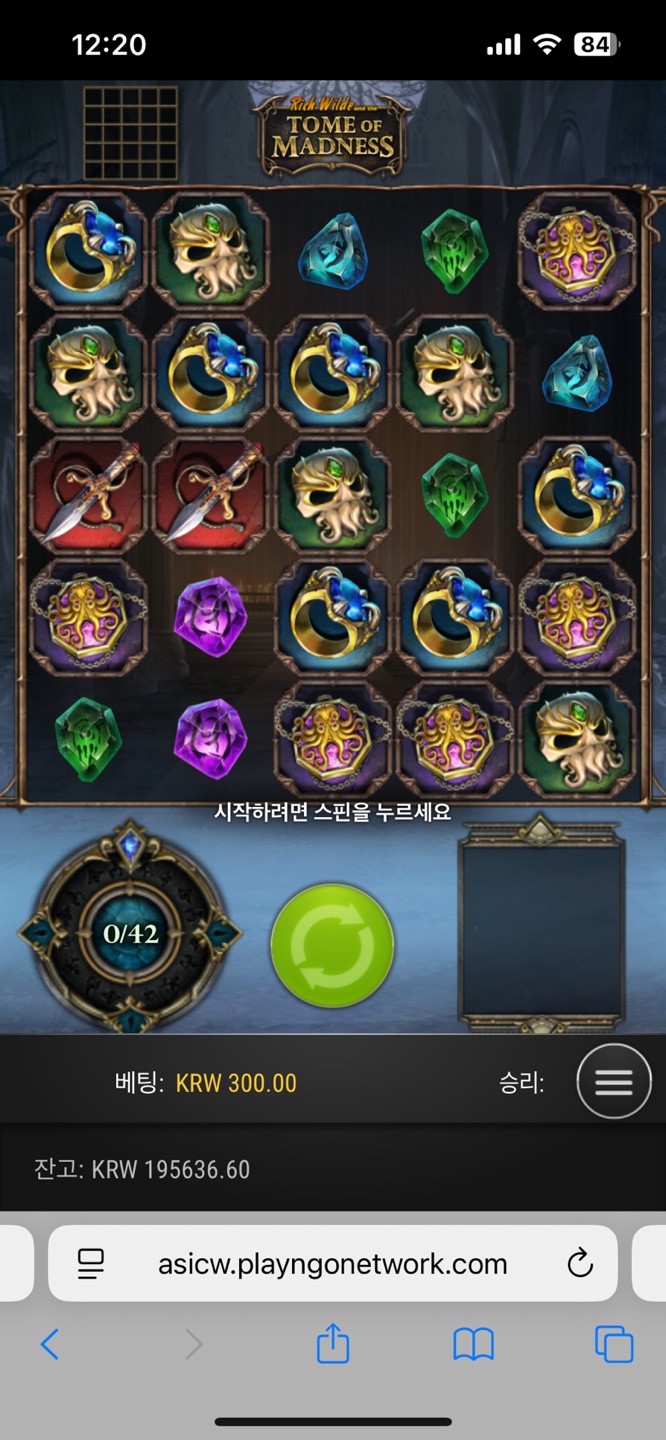This screenshot has height=1440, width=666.
Task: Open the hamburger menu button
Action: click(x=614, y=1081)
